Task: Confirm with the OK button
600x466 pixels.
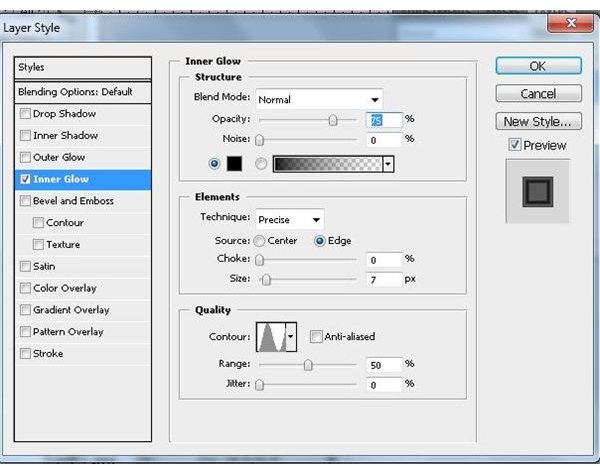Action: pos(538,66)
